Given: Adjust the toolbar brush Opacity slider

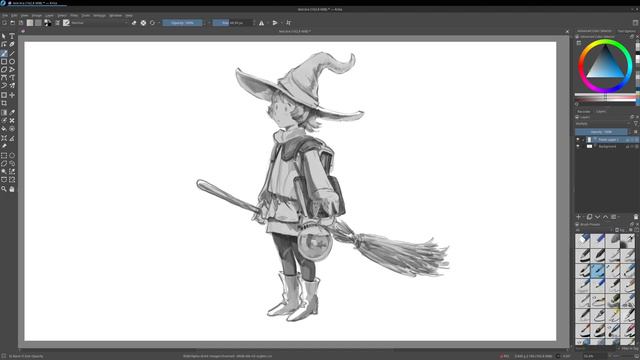Looking at the screenshot, I should (182, 23).
